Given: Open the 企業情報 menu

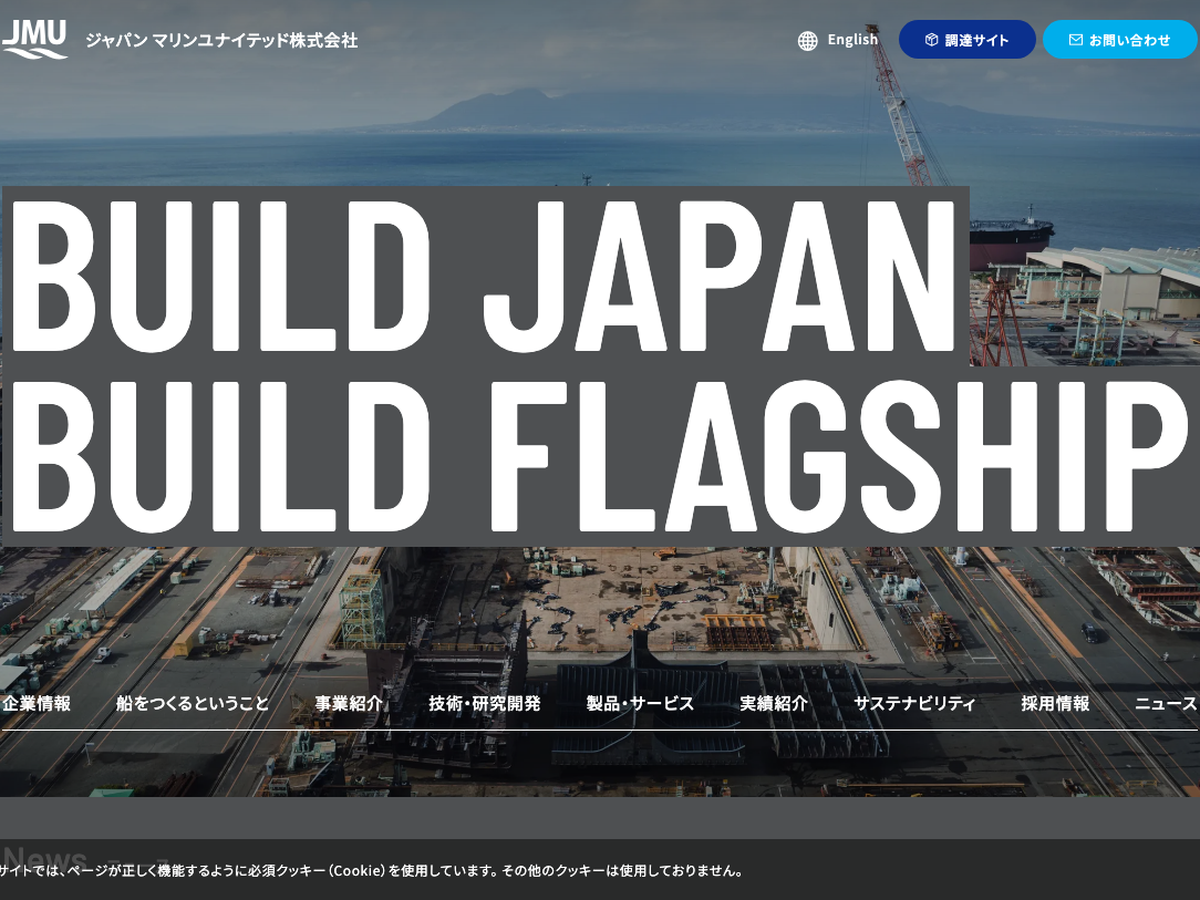Looking at the screenshot, I should 36,703.
